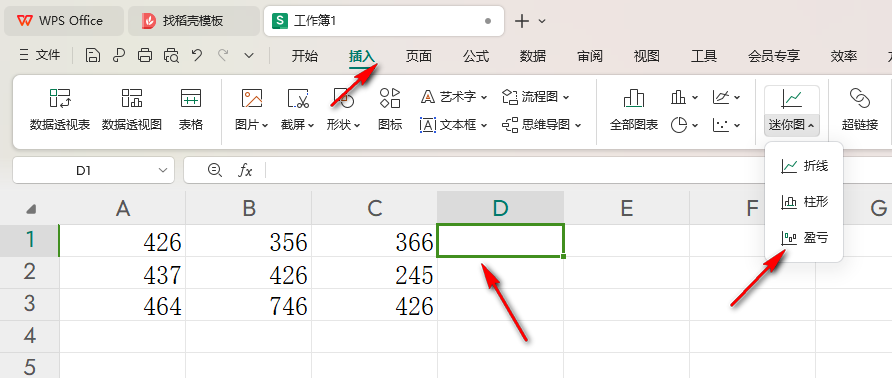
Task: Select cell containing 245
Action: [374, 273]
